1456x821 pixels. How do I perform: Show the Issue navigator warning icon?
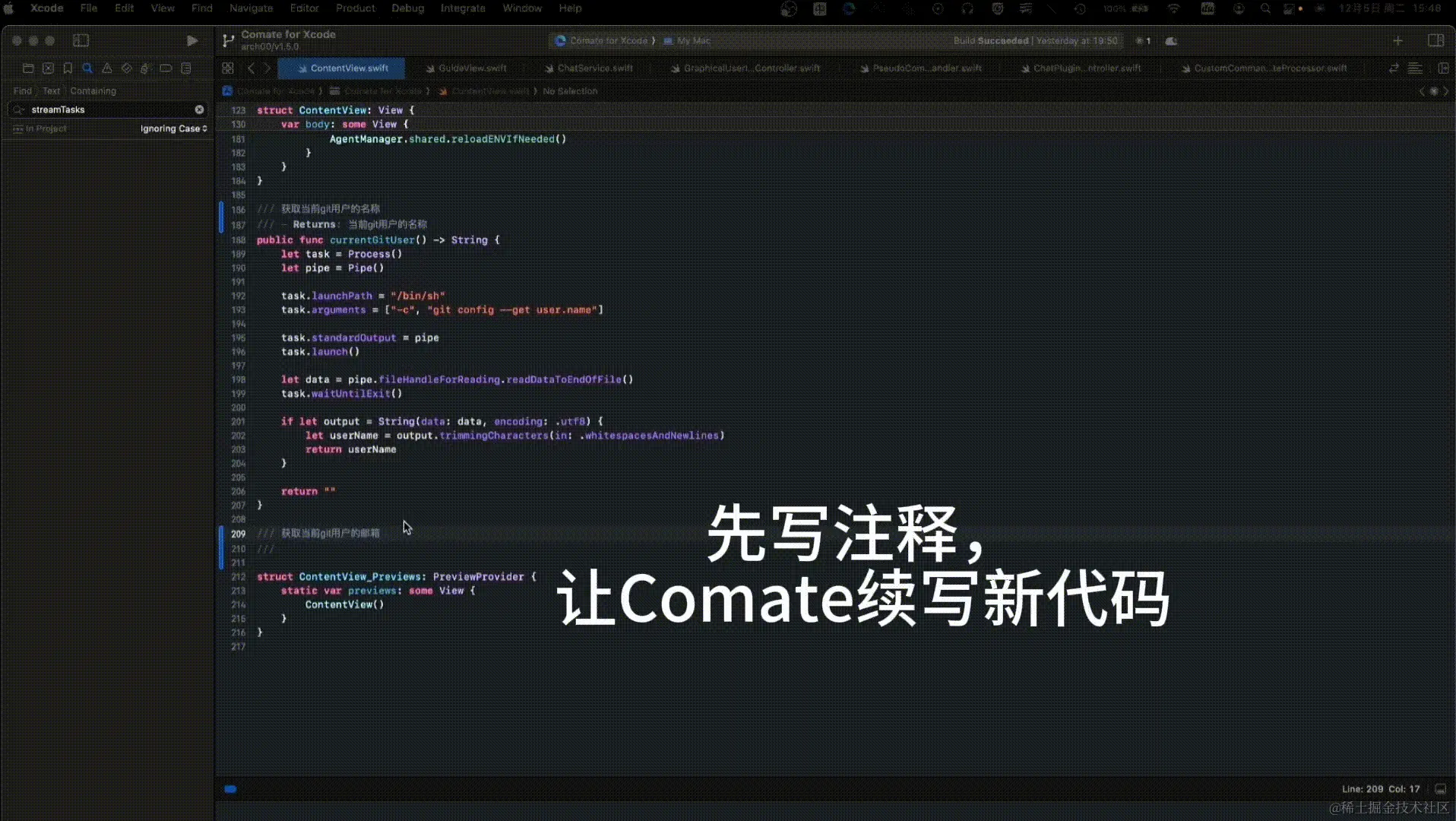pyautogui.click(x=107, y=68)
